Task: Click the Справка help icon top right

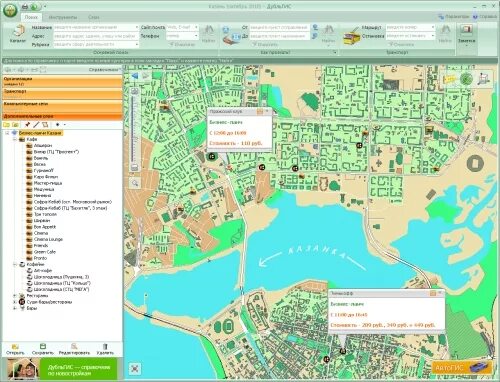Action: coord(475,16)
